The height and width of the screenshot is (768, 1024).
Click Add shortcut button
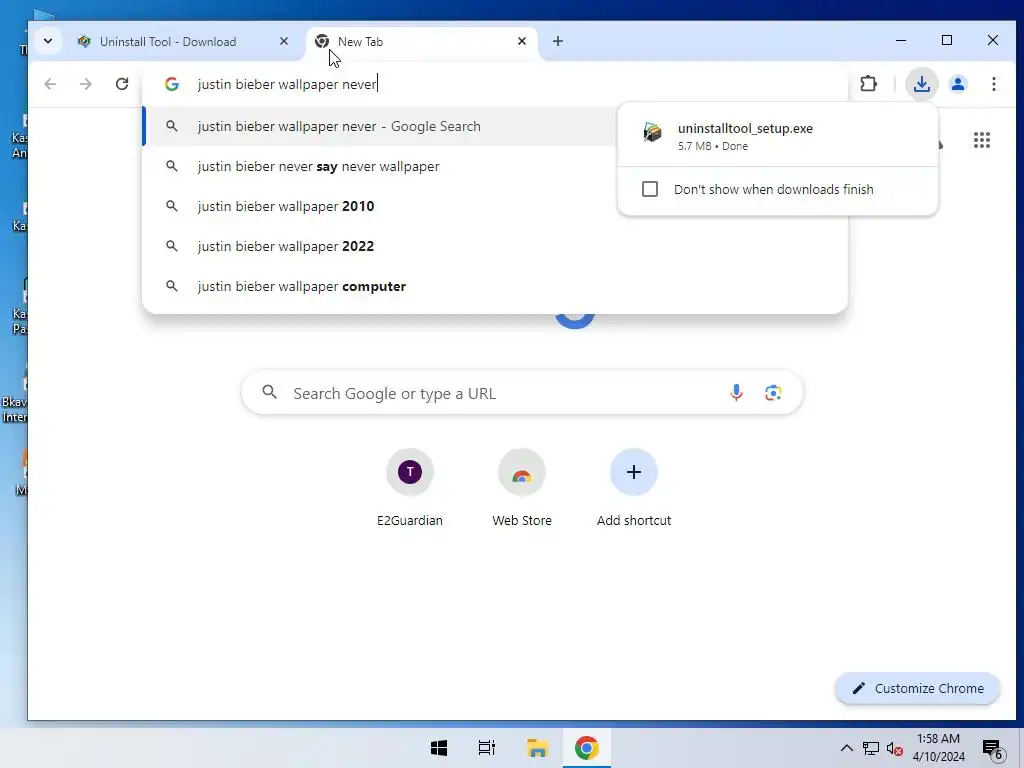633,488
